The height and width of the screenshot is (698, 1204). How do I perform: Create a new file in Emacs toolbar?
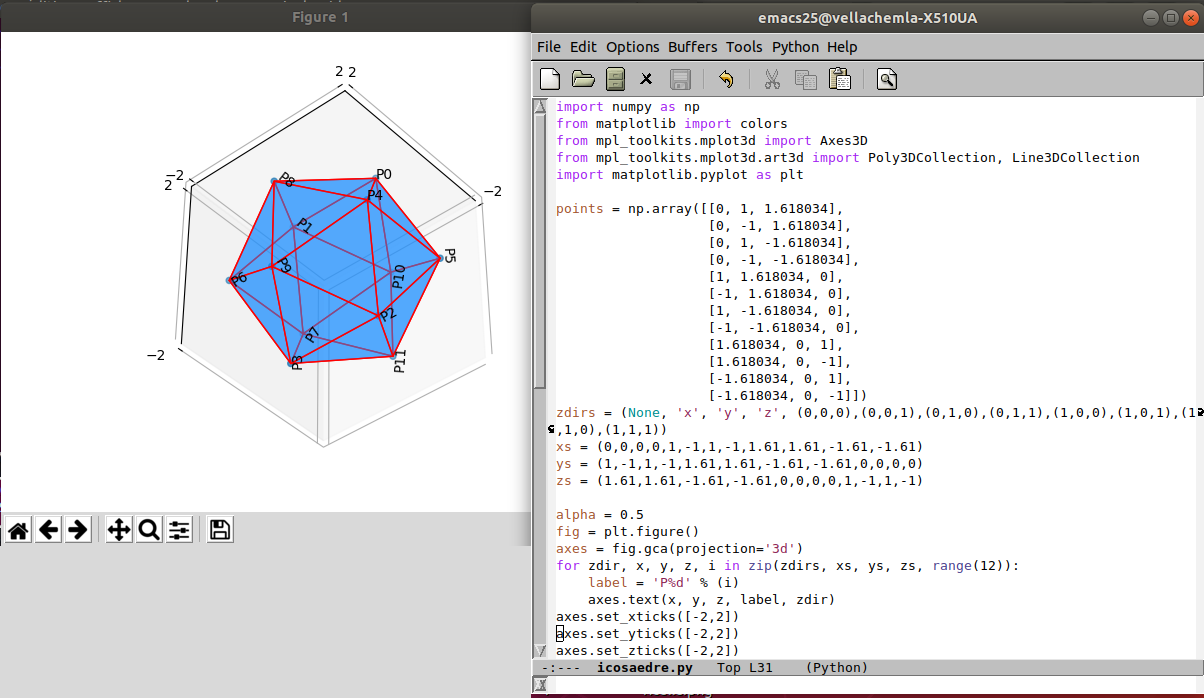(550, 79)
